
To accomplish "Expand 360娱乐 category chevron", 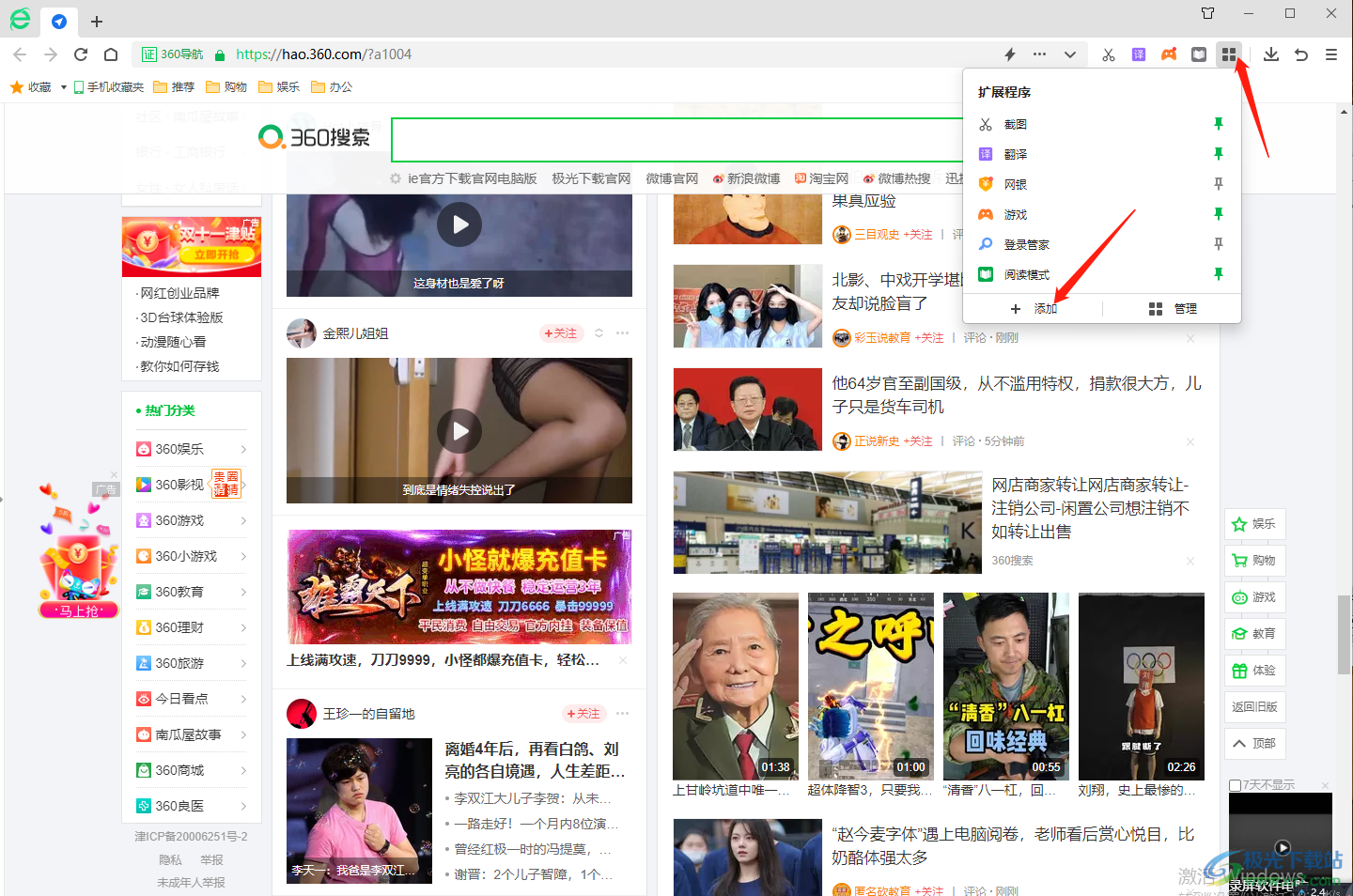I will 243,449.
